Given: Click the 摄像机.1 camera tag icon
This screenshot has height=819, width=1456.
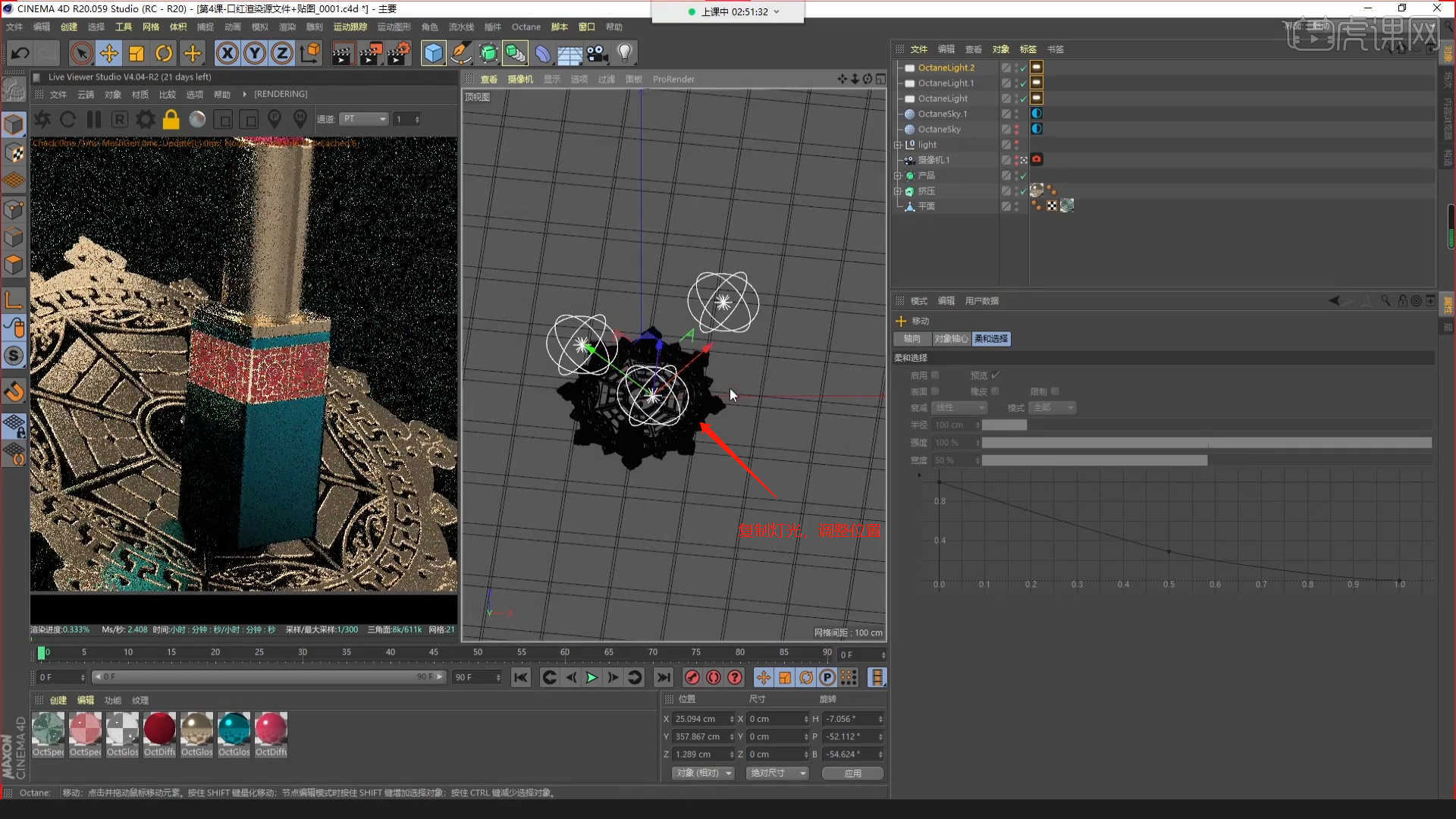Looking at the screenshot, I should 1037,160.
